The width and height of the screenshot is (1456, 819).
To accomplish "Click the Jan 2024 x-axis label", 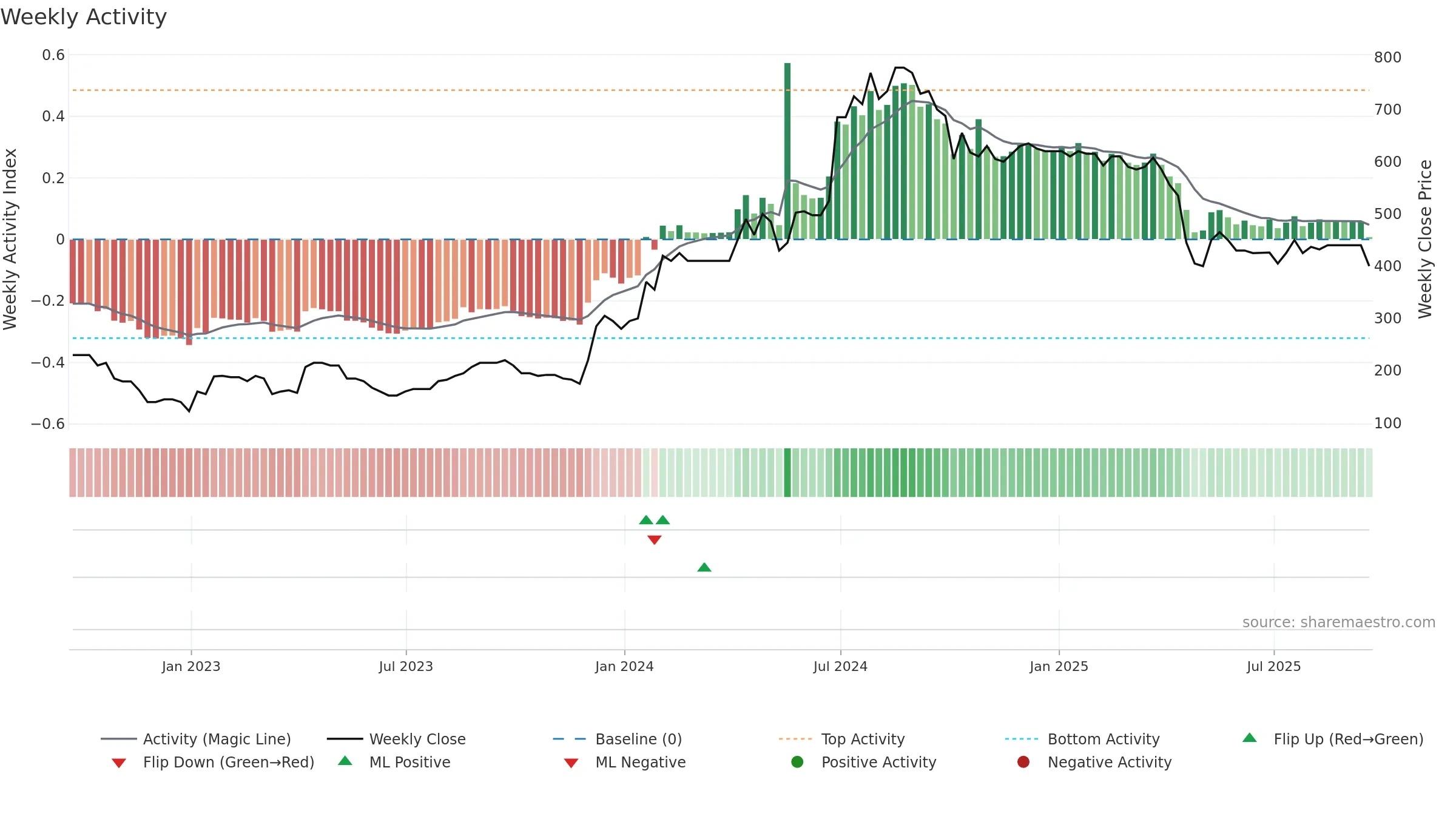I will click(624, 667).
